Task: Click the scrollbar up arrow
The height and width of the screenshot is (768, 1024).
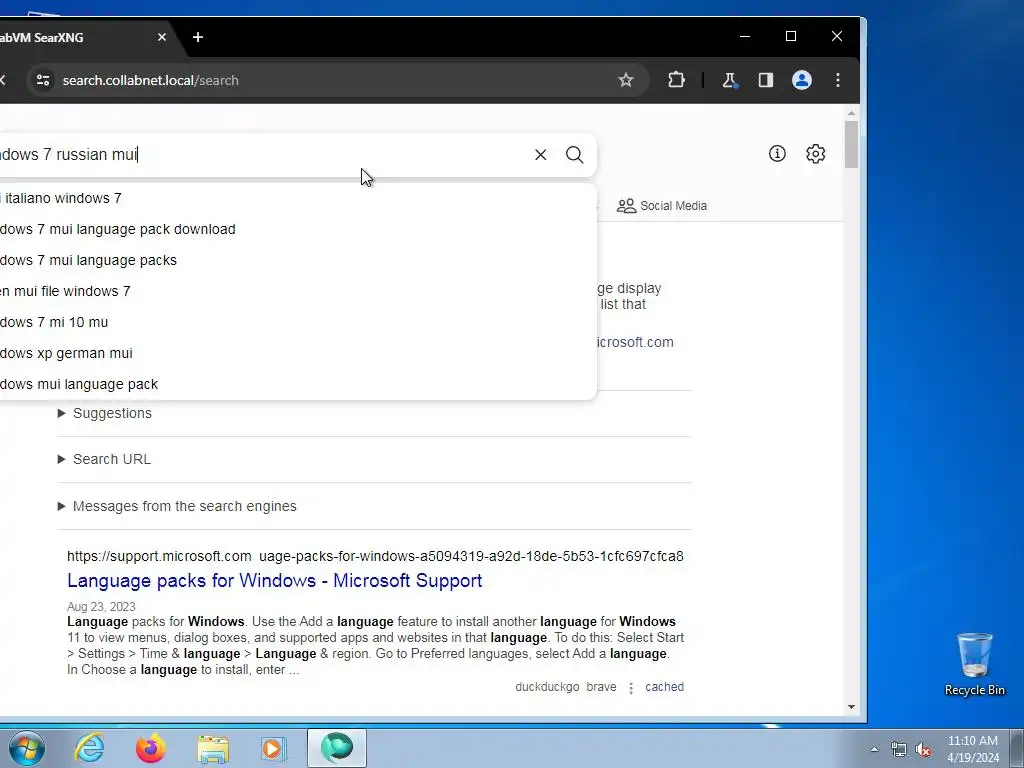Action: tap(851, 114)
